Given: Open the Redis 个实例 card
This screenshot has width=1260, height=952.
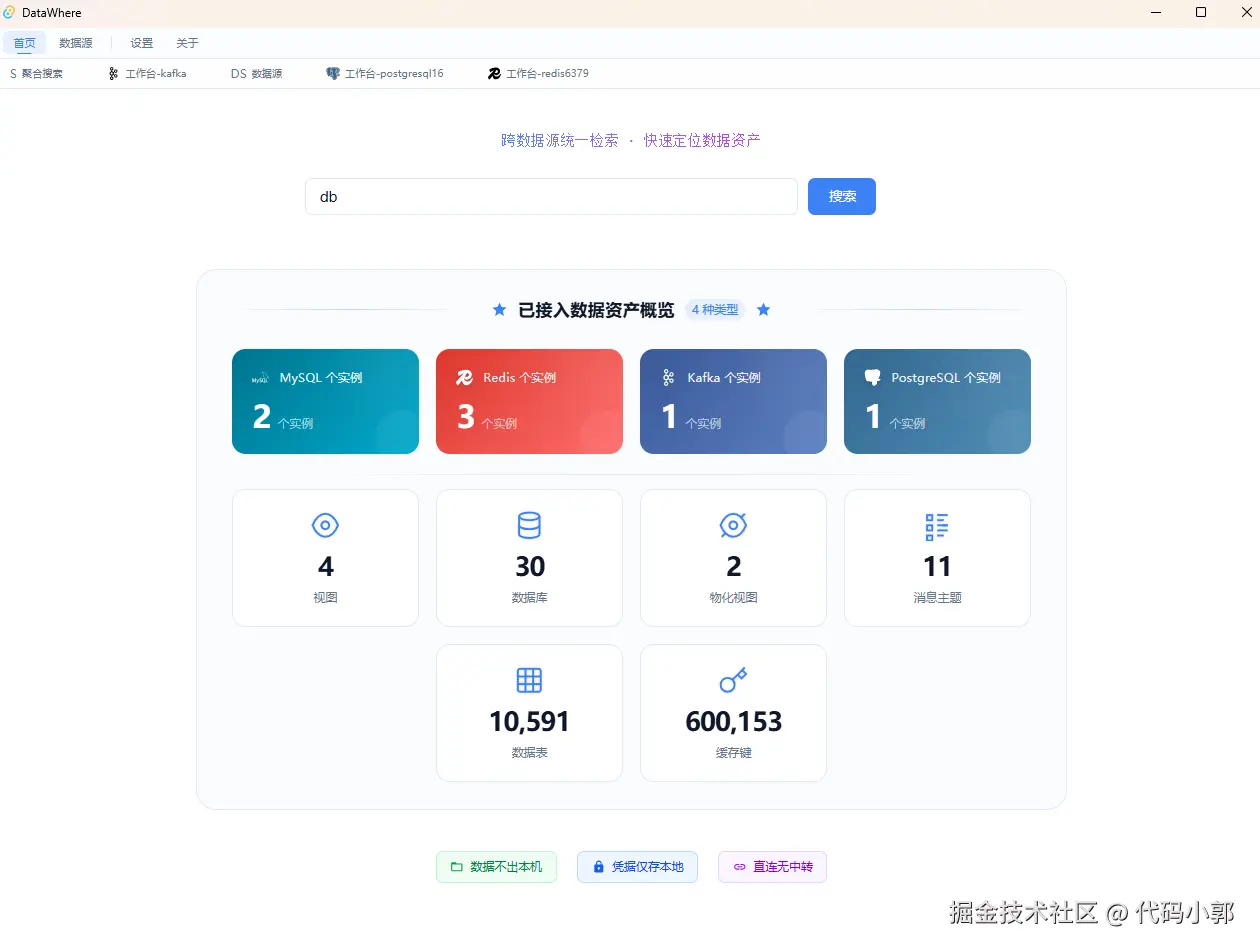Looking at the screenshot, I should point(529,401).
